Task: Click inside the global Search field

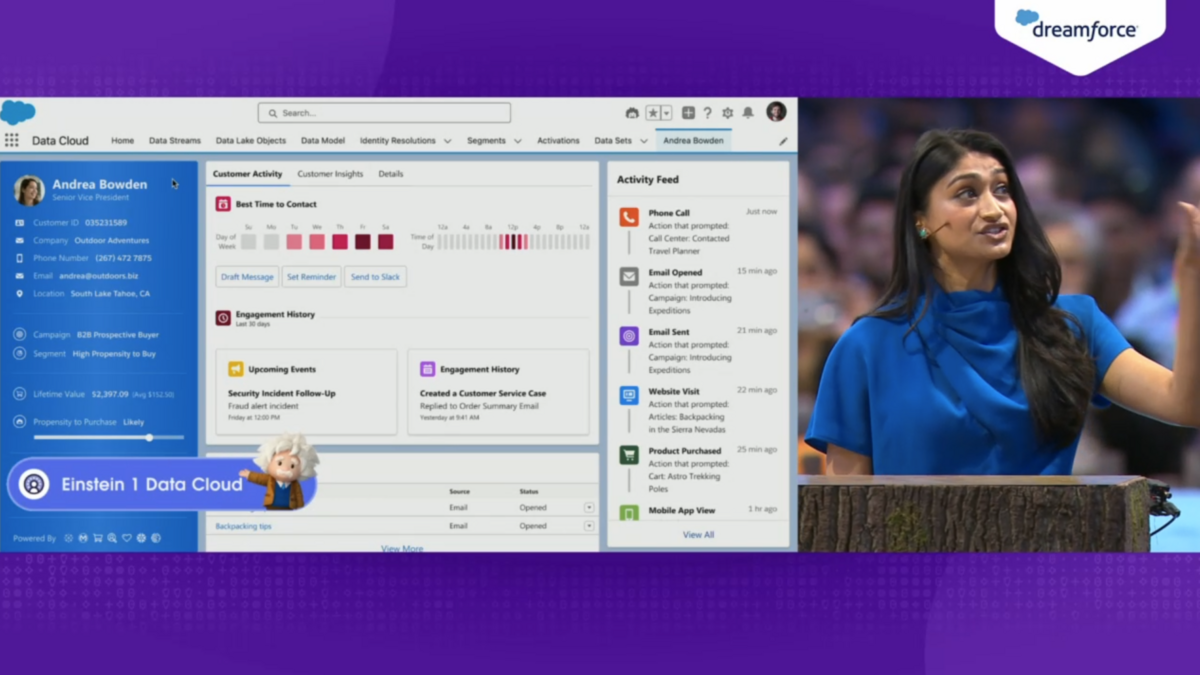Action: 384,113
